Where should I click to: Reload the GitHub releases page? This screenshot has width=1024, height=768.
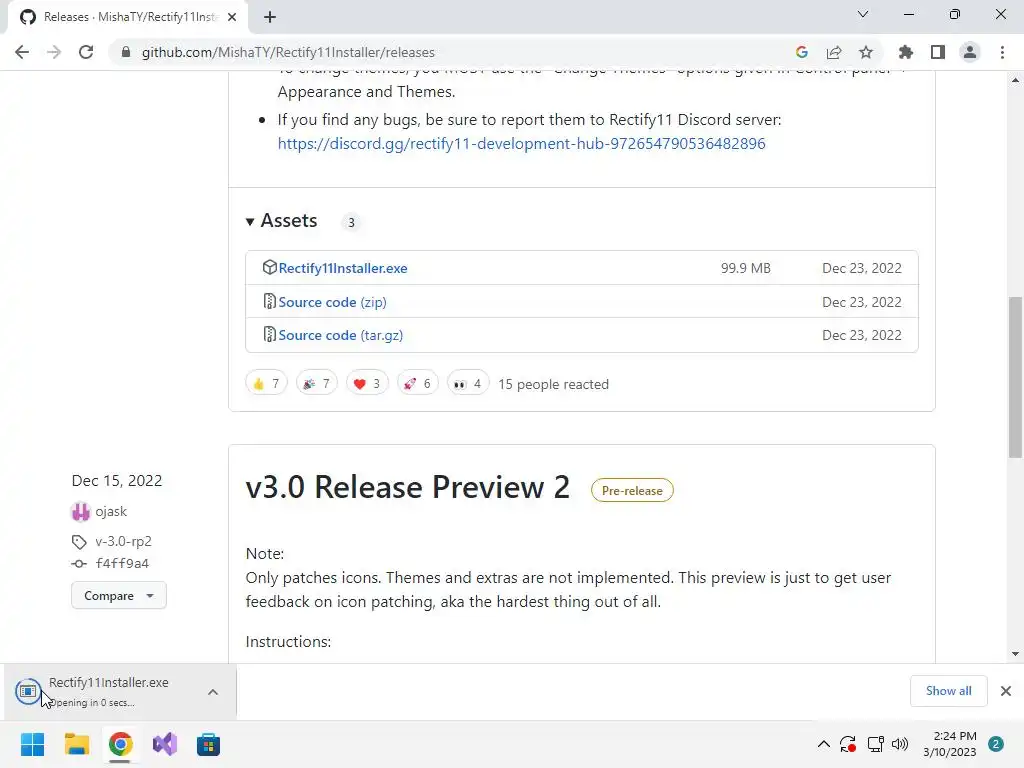click(x=86, y=52)
